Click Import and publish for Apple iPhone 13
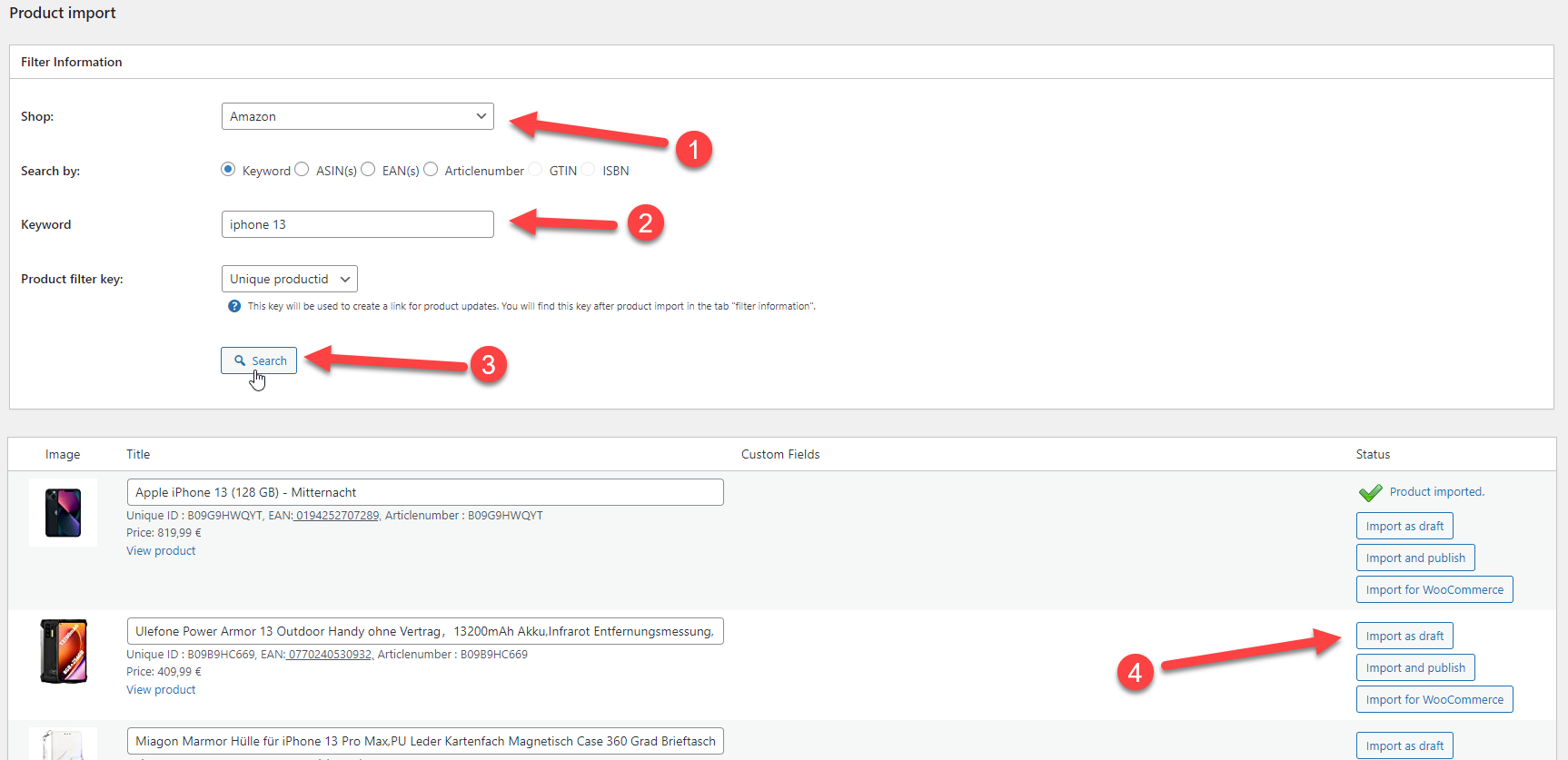Image resolution: width=1568 pixels, height=760 pixels. tap(1415, 558)
